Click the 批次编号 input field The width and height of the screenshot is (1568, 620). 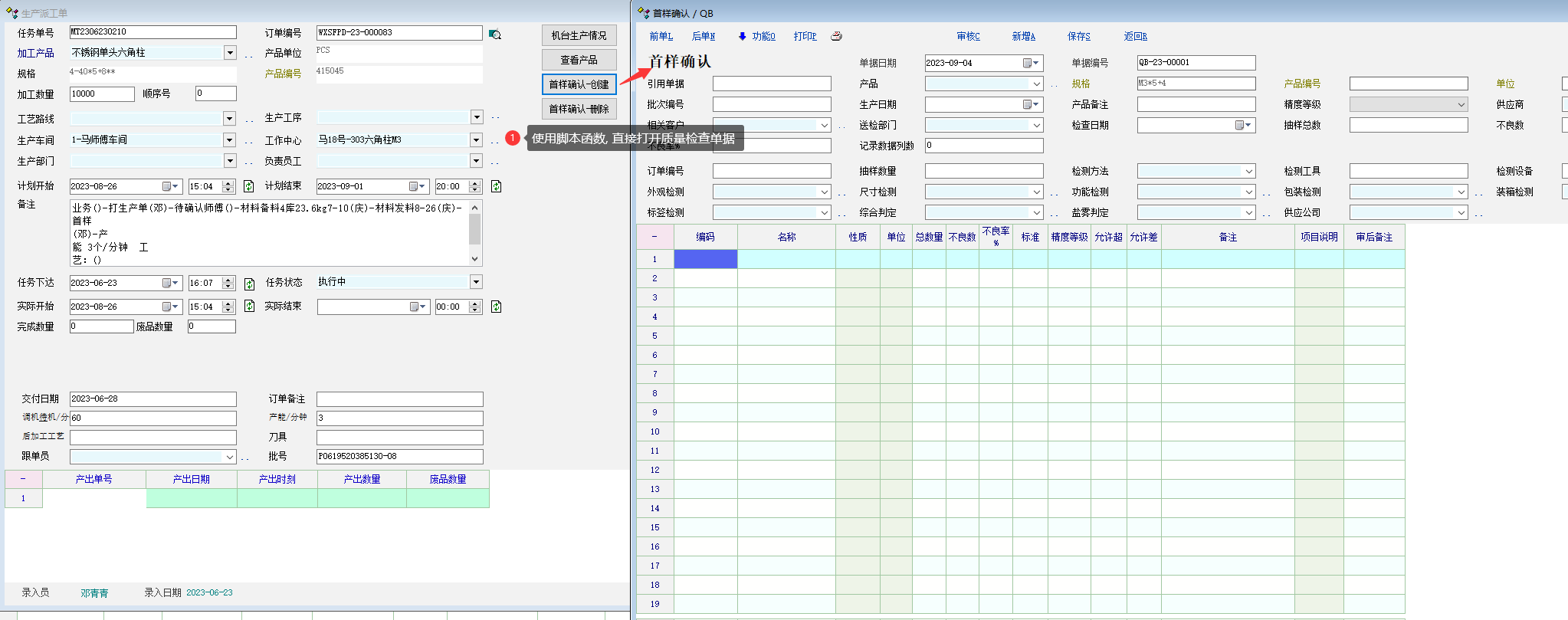click(772, 104)
